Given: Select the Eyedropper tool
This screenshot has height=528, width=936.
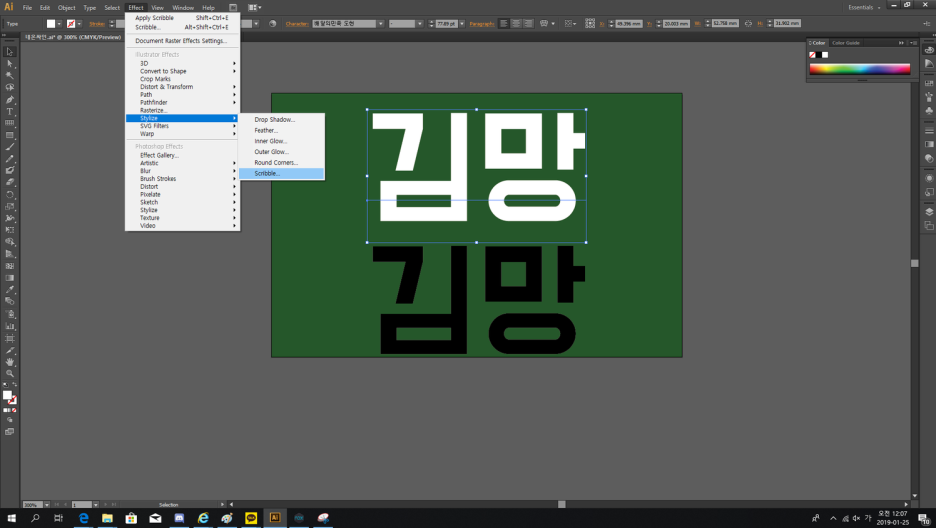Looking at the screenshot, I should pos(10,290).
